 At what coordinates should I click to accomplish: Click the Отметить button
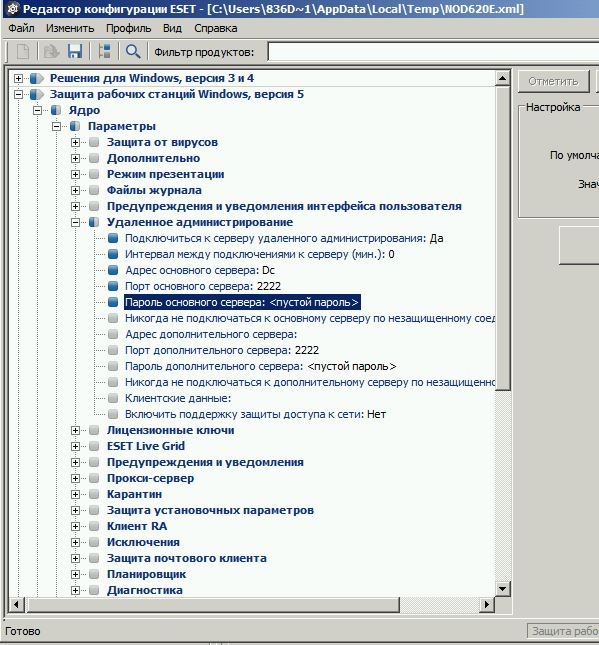coord(553,81)
